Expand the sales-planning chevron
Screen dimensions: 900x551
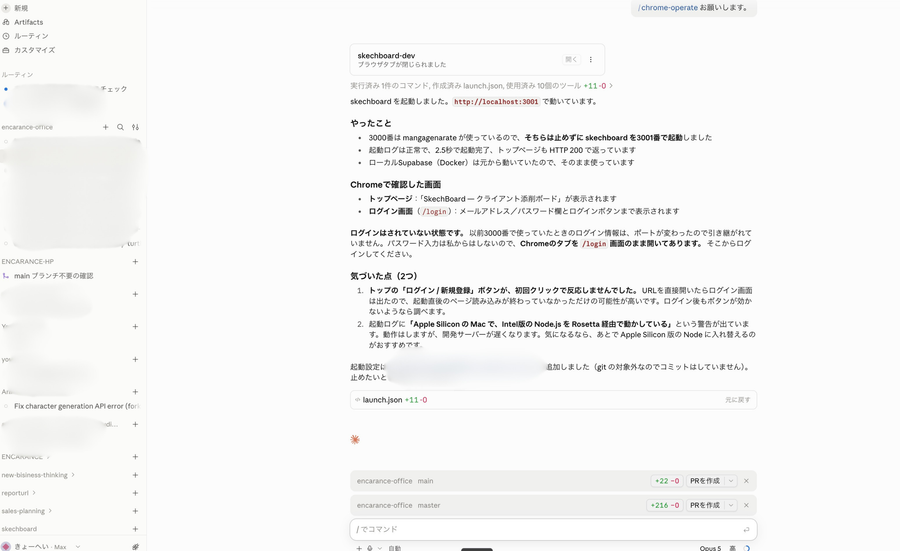tap(50, 511)
